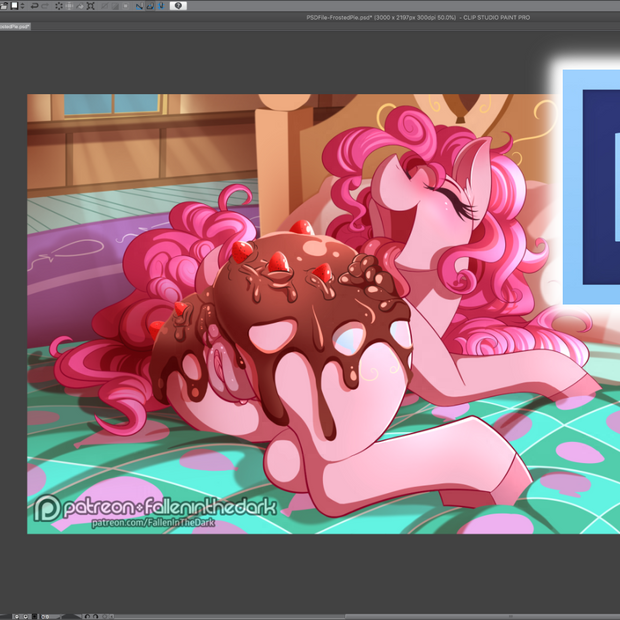This screenshot has width=620, height=620.
Task: Toggle Snap to Grid
Action: pyautogui.click(x=161, y=6)
